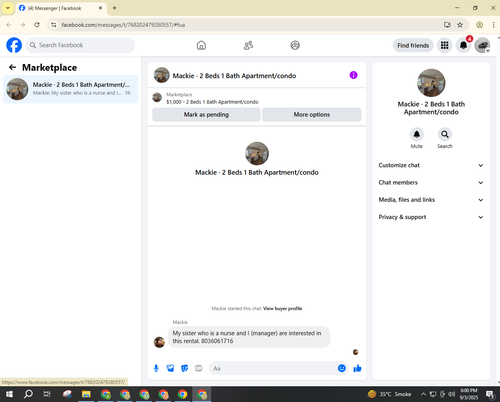Expand Media, files and links section
Viewport: 500px width, 402px height.
point(431,200)
